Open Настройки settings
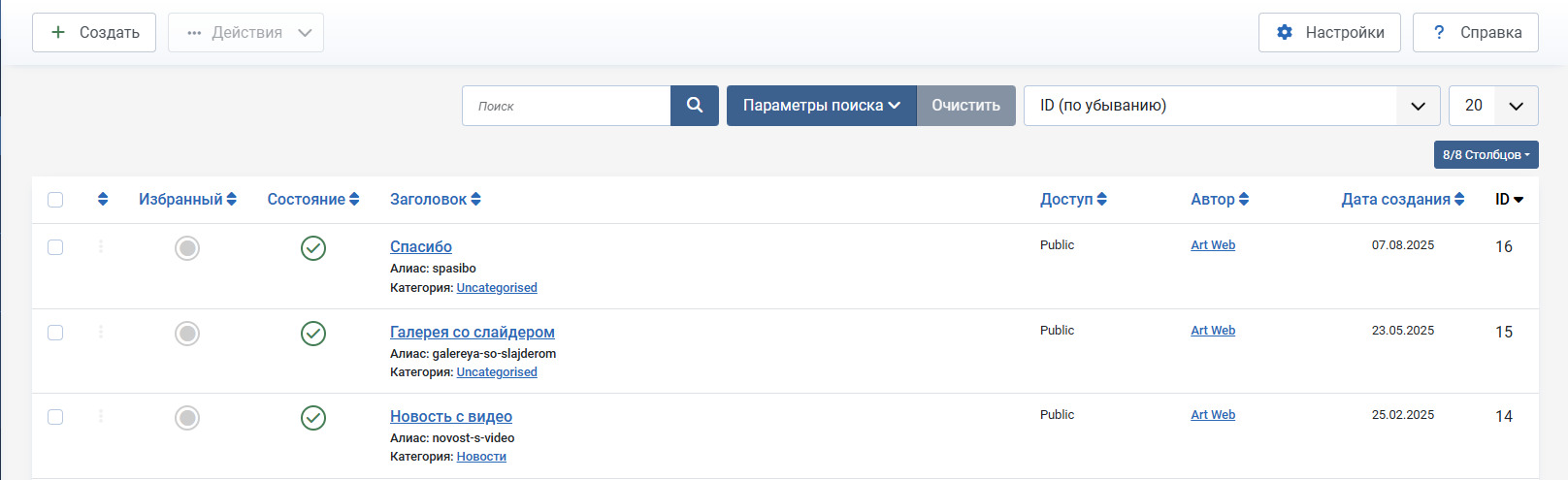The image size is (1568, 480). point(1329,32)
